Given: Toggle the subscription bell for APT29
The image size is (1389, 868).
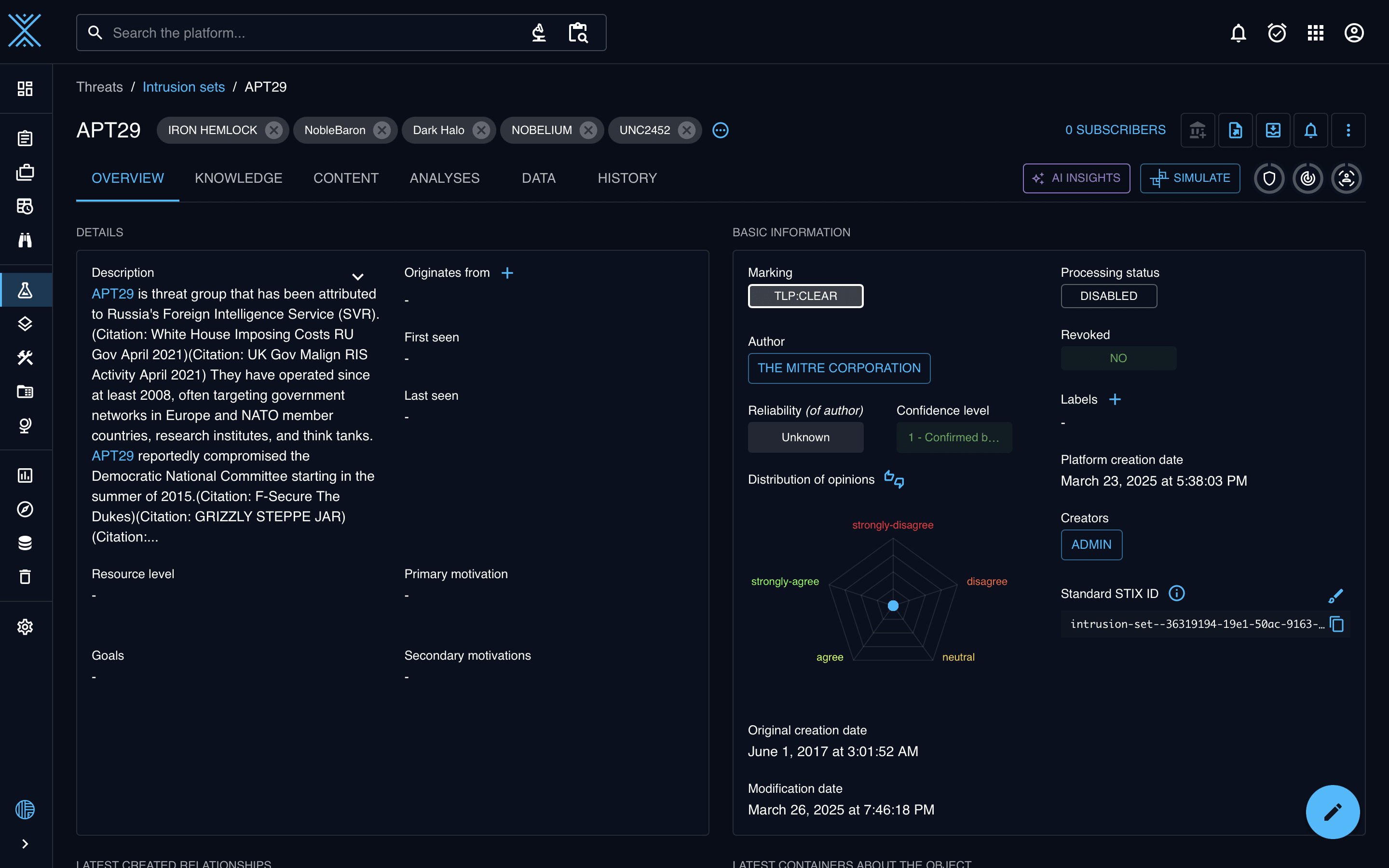Looking at the screenshot, I should (1310, 130).
